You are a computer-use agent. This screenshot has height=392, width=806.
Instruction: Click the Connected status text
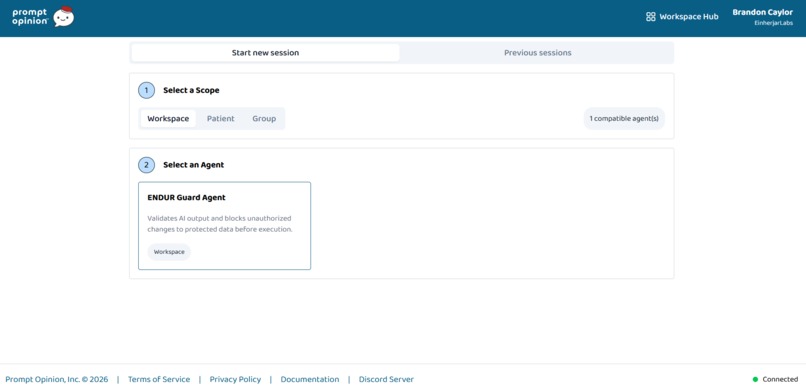(780, 380)
